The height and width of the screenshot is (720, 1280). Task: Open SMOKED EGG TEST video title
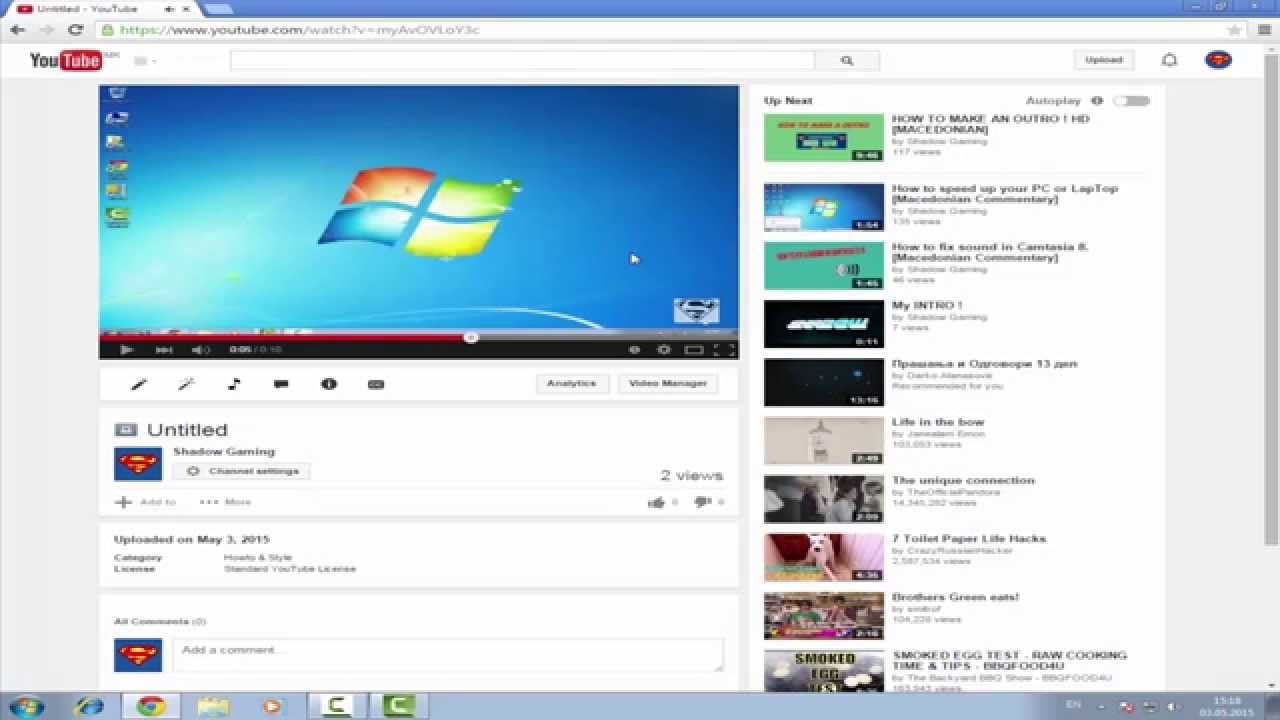pyautogui.click(x=1009, y=660)
